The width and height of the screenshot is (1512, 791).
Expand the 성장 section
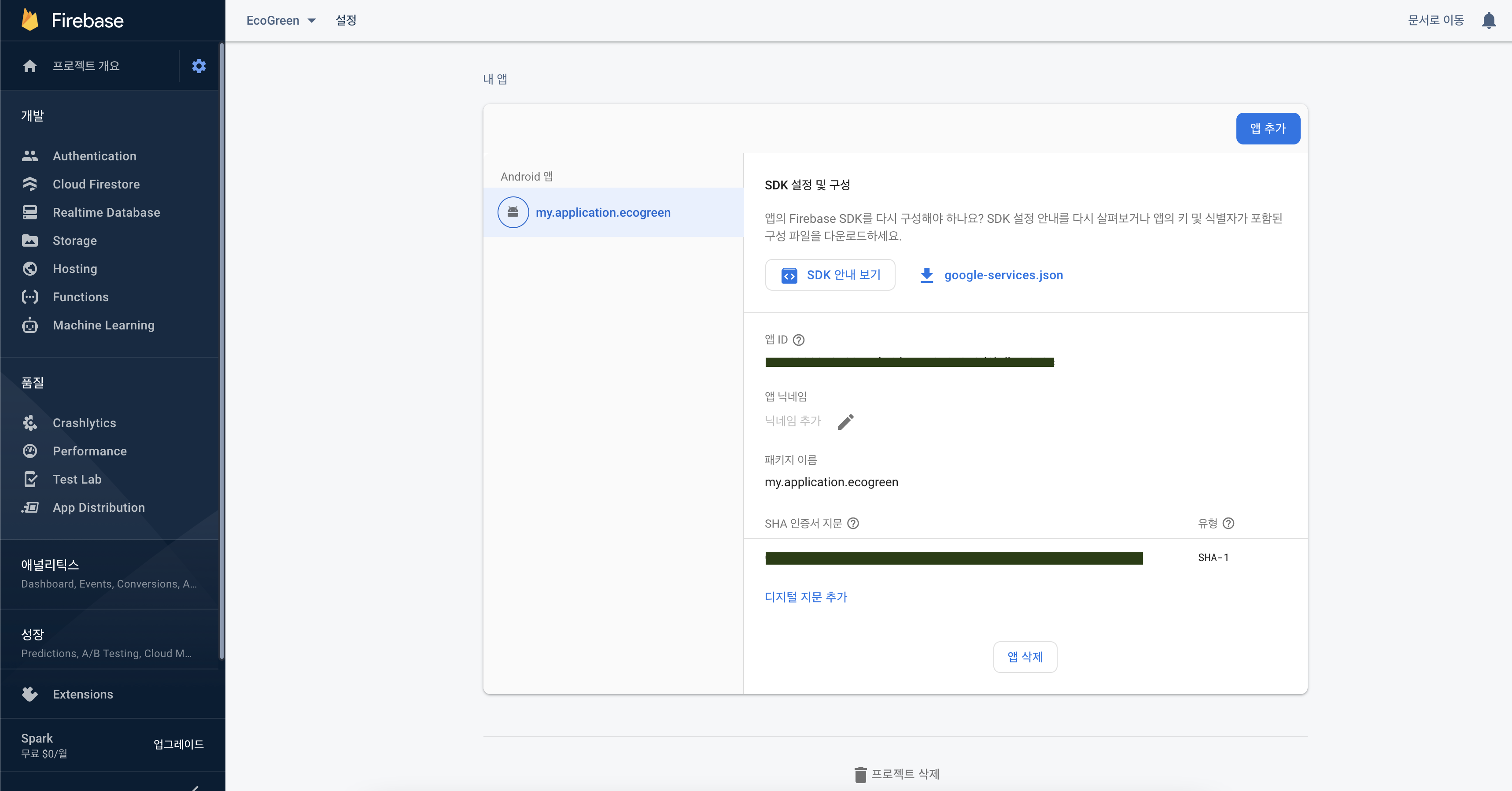pos(110,643)
